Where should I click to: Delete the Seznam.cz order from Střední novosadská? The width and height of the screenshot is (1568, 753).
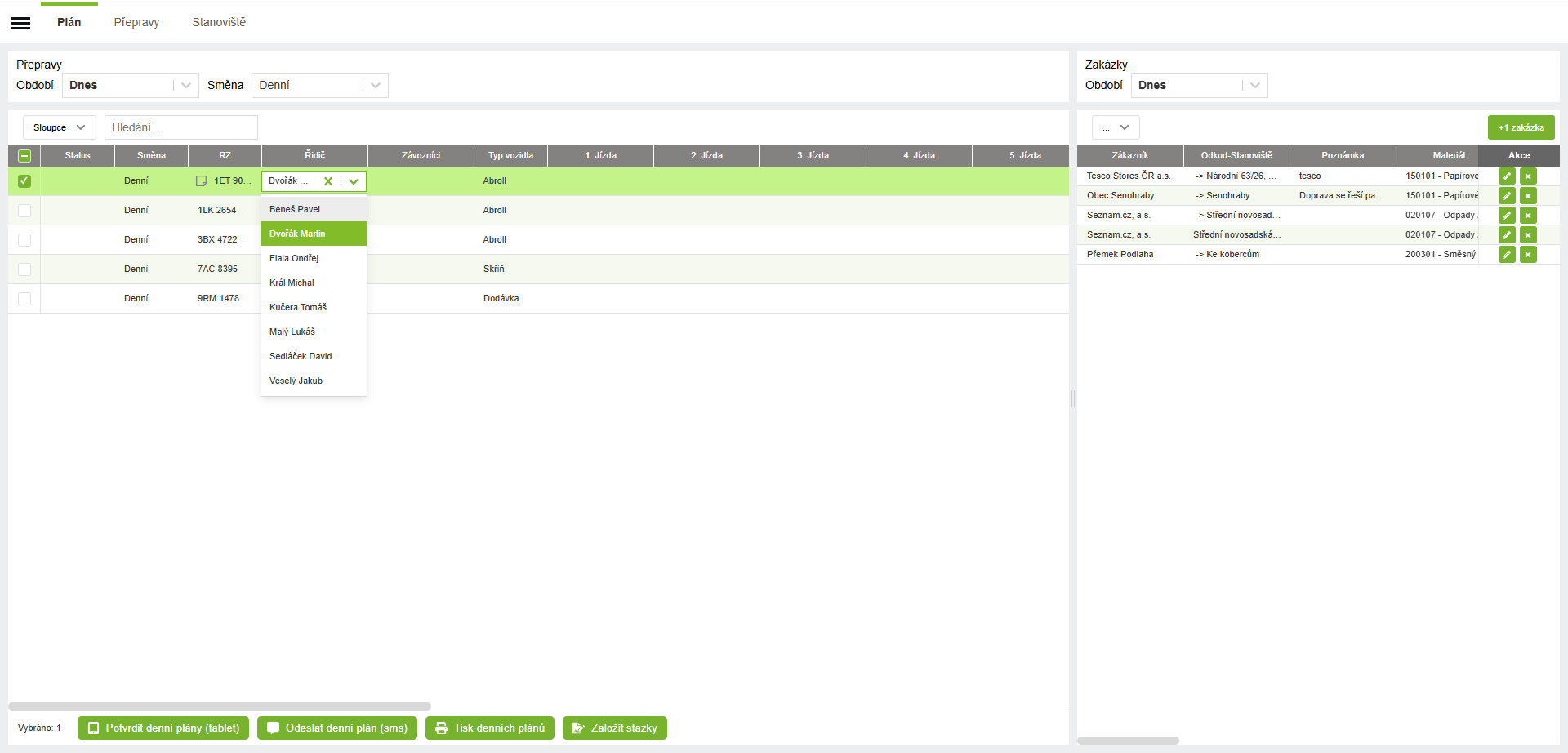[1528, 235]
